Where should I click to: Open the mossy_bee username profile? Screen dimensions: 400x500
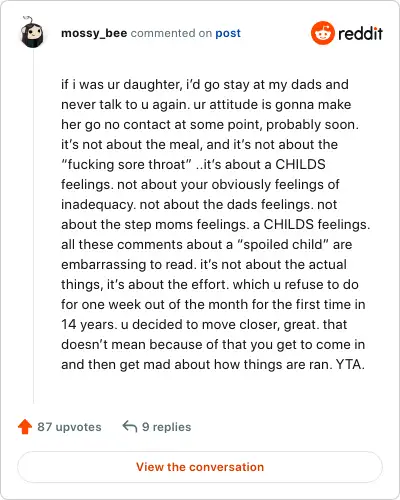[x=94, y=33]
